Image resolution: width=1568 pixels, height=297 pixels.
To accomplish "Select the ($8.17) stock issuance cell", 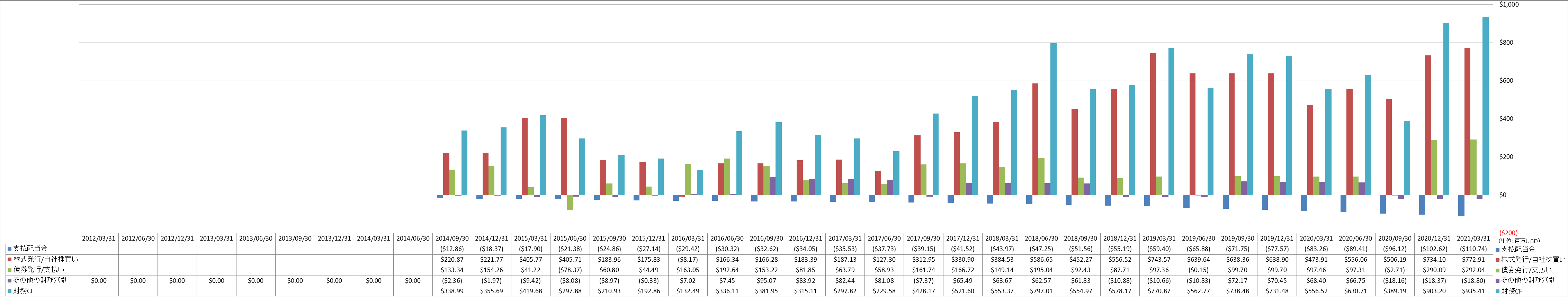I will [688, 260].
